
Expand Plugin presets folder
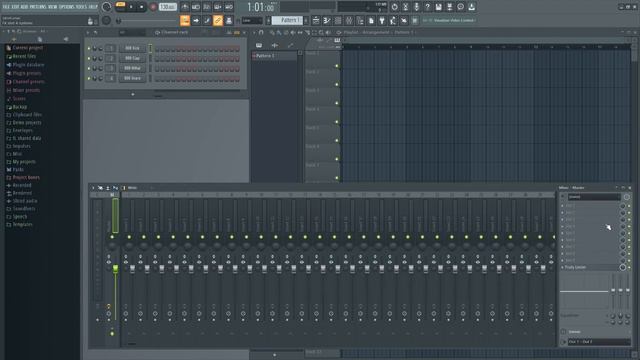24,73
